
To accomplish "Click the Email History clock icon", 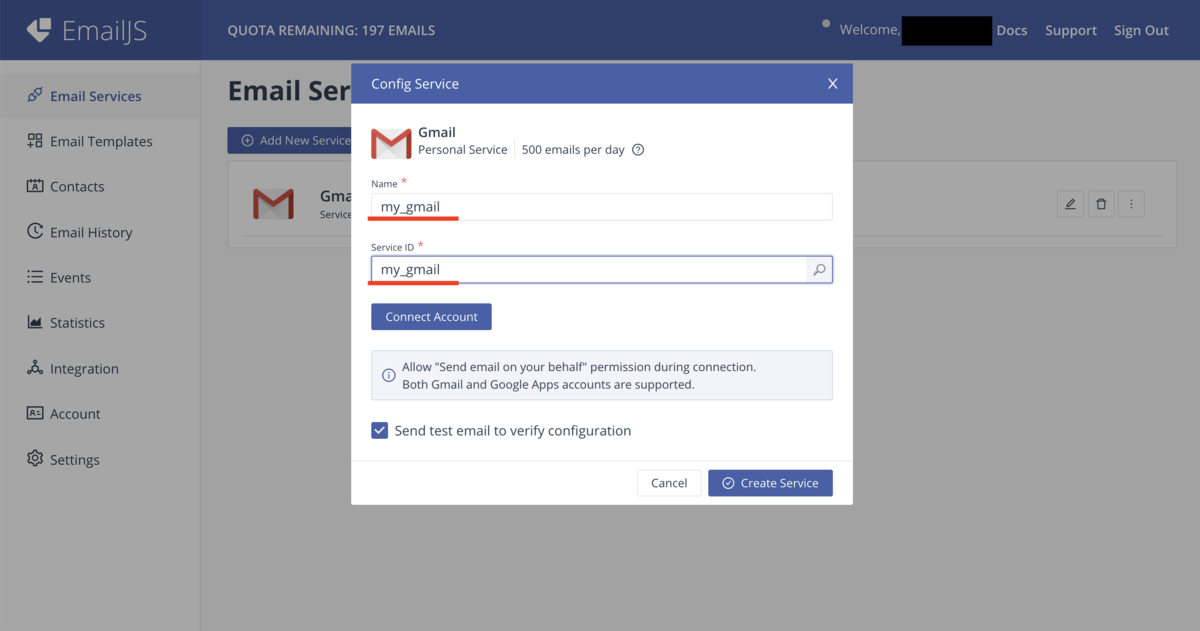I will (35, 231).
